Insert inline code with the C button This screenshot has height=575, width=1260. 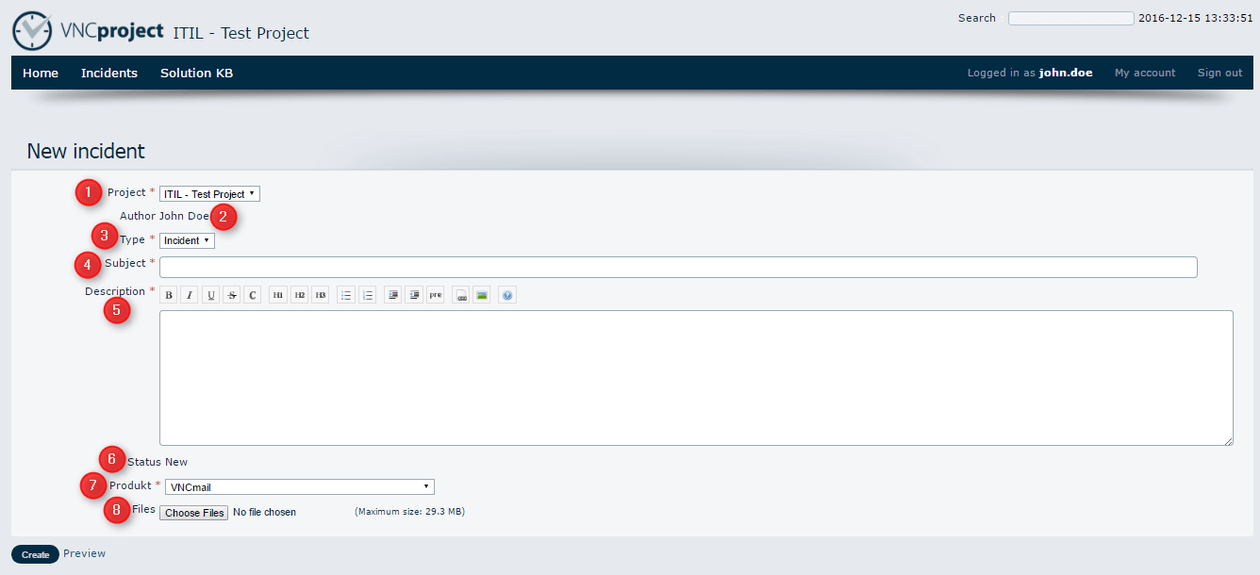(x=252, y=295)
